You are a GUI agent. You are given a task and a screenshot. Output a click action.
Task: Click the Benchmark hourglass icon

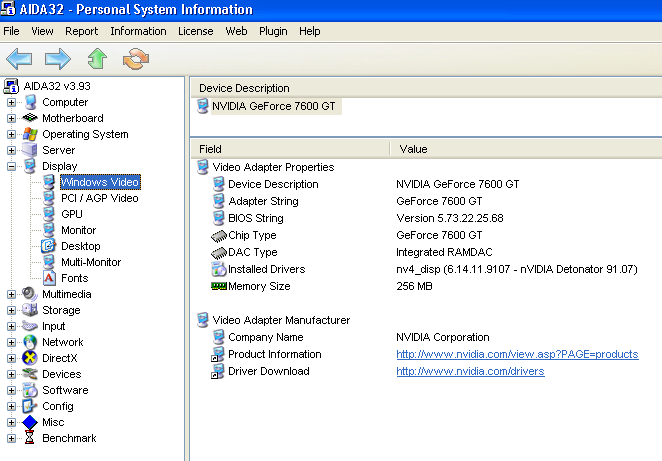tap(30, 438)
